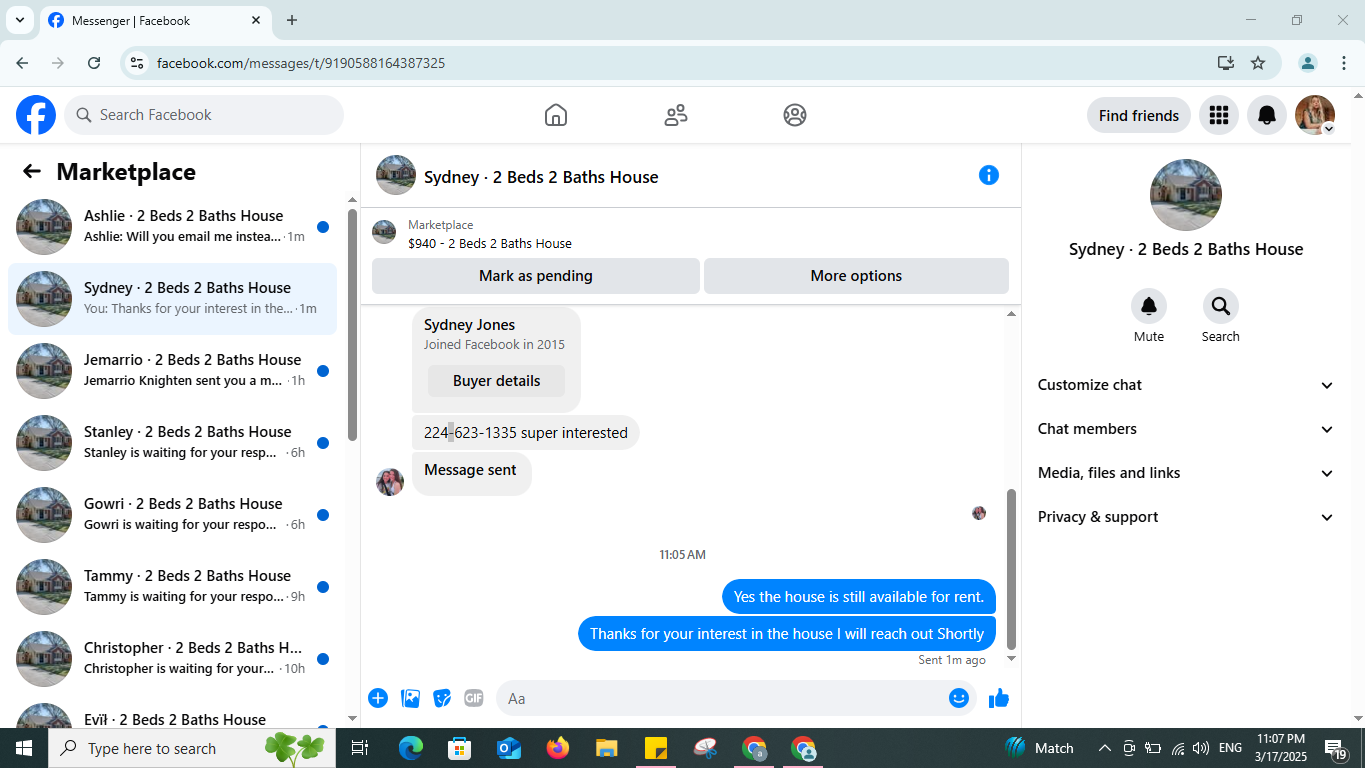Expand Customize chat section
1365x768 pixels.
[x=1186, y=385]
